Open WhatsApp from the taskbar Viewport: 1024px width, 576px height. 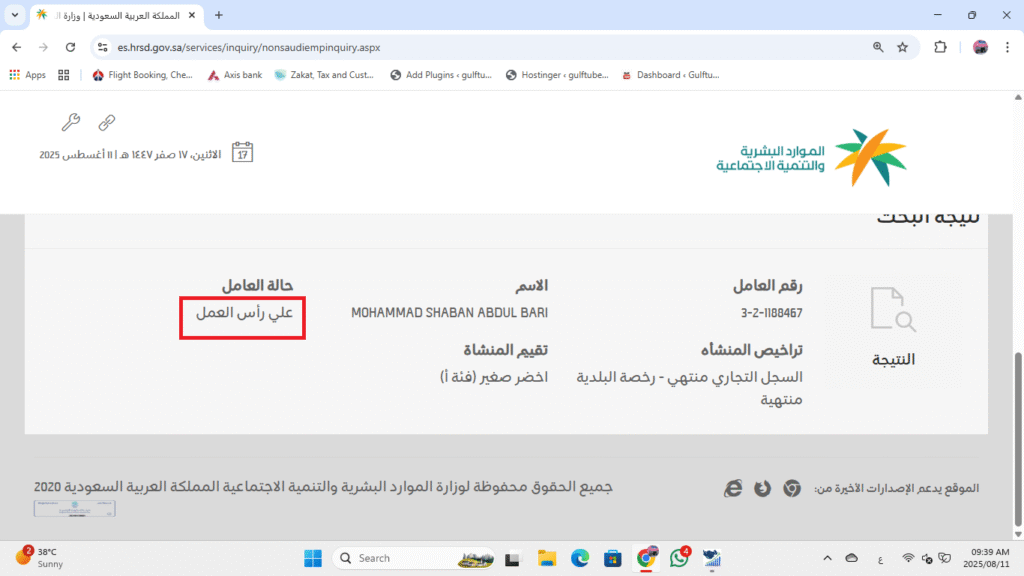click(x=679, y=558)
